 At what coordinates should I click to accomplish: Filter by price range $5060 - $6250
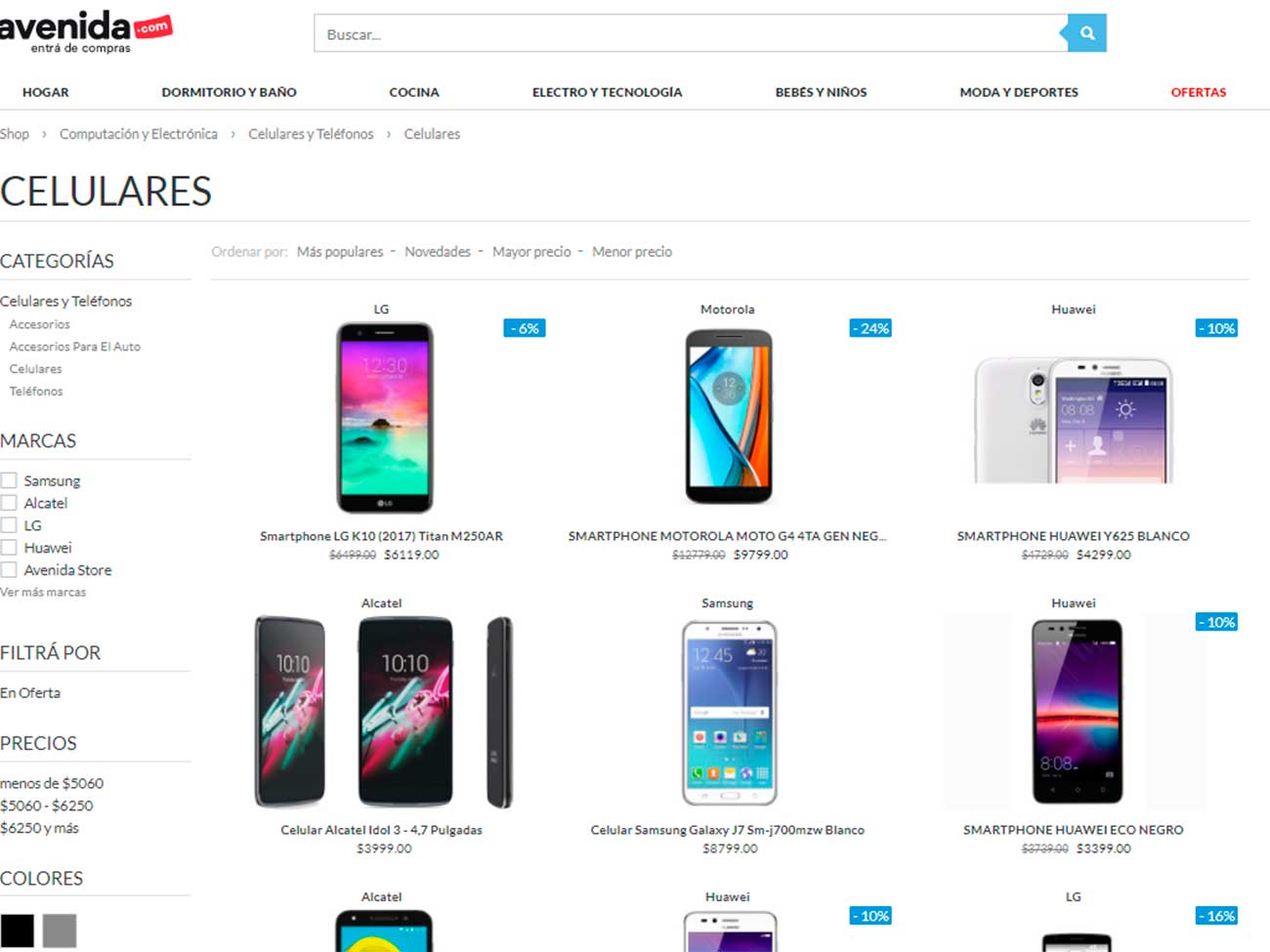coord(47,806)
